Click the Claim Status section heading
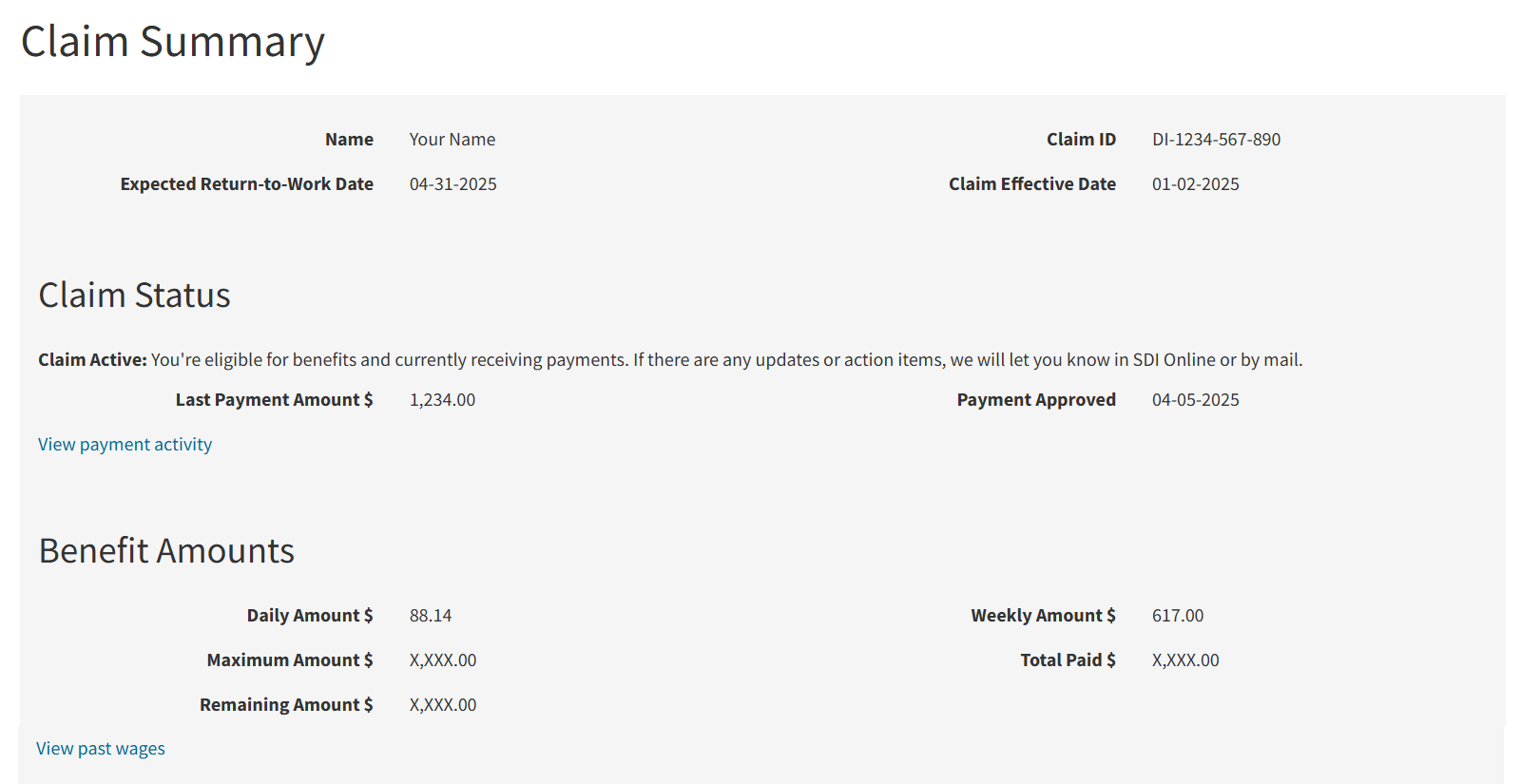The width and height of the screenshot is (1521, 784). click(134, 296)
